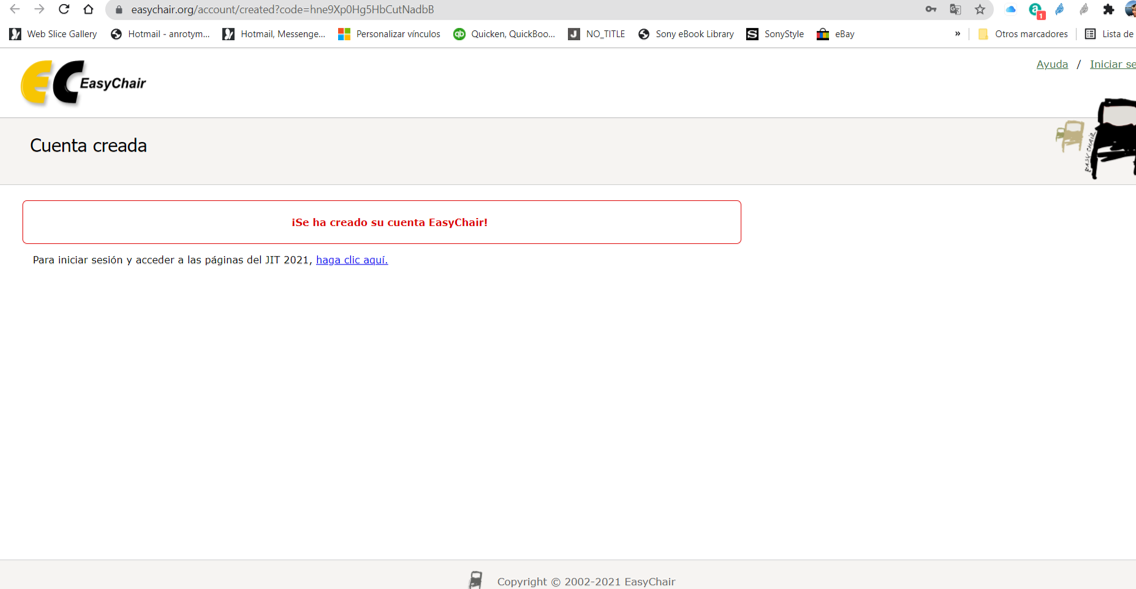
Task: Open the Chrome profile avatar
Action: click(1130, 9)
